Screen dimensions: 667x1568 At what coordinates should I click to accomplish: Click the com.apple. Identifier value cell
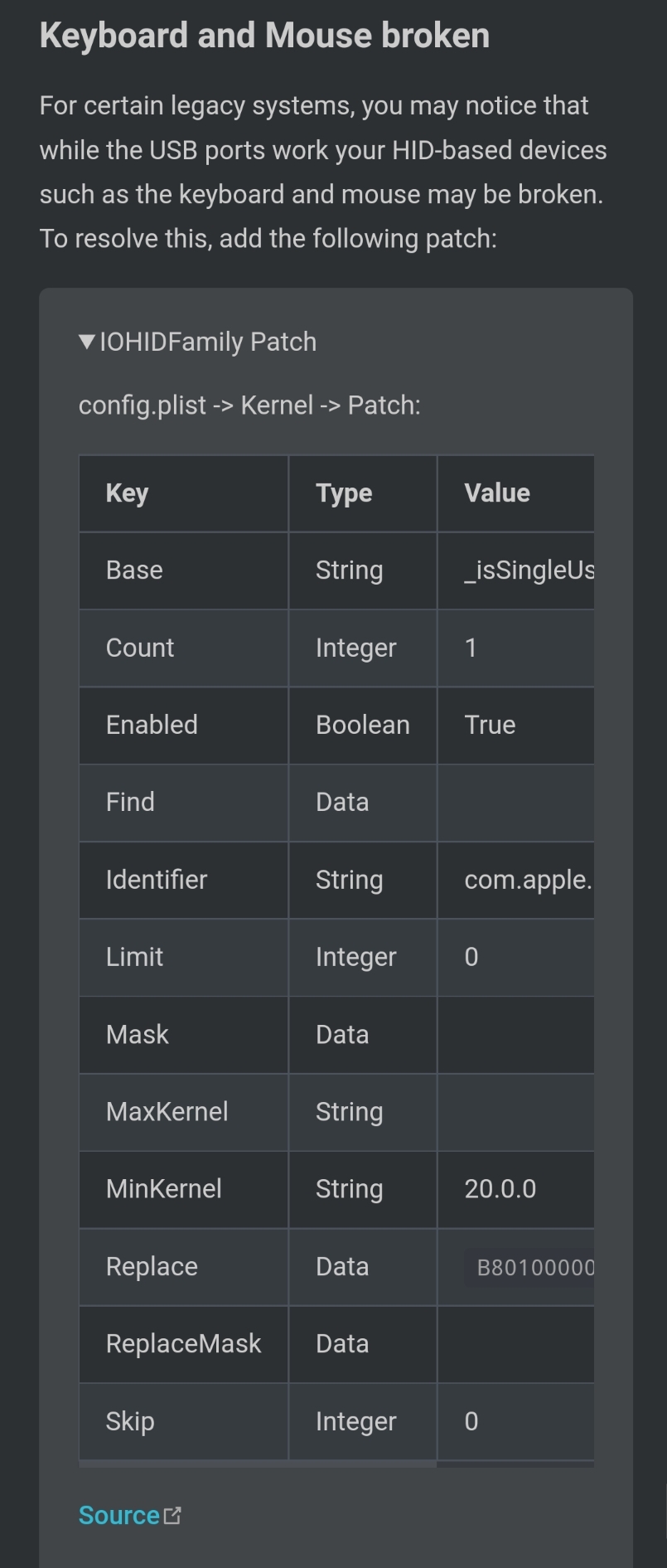528,880
